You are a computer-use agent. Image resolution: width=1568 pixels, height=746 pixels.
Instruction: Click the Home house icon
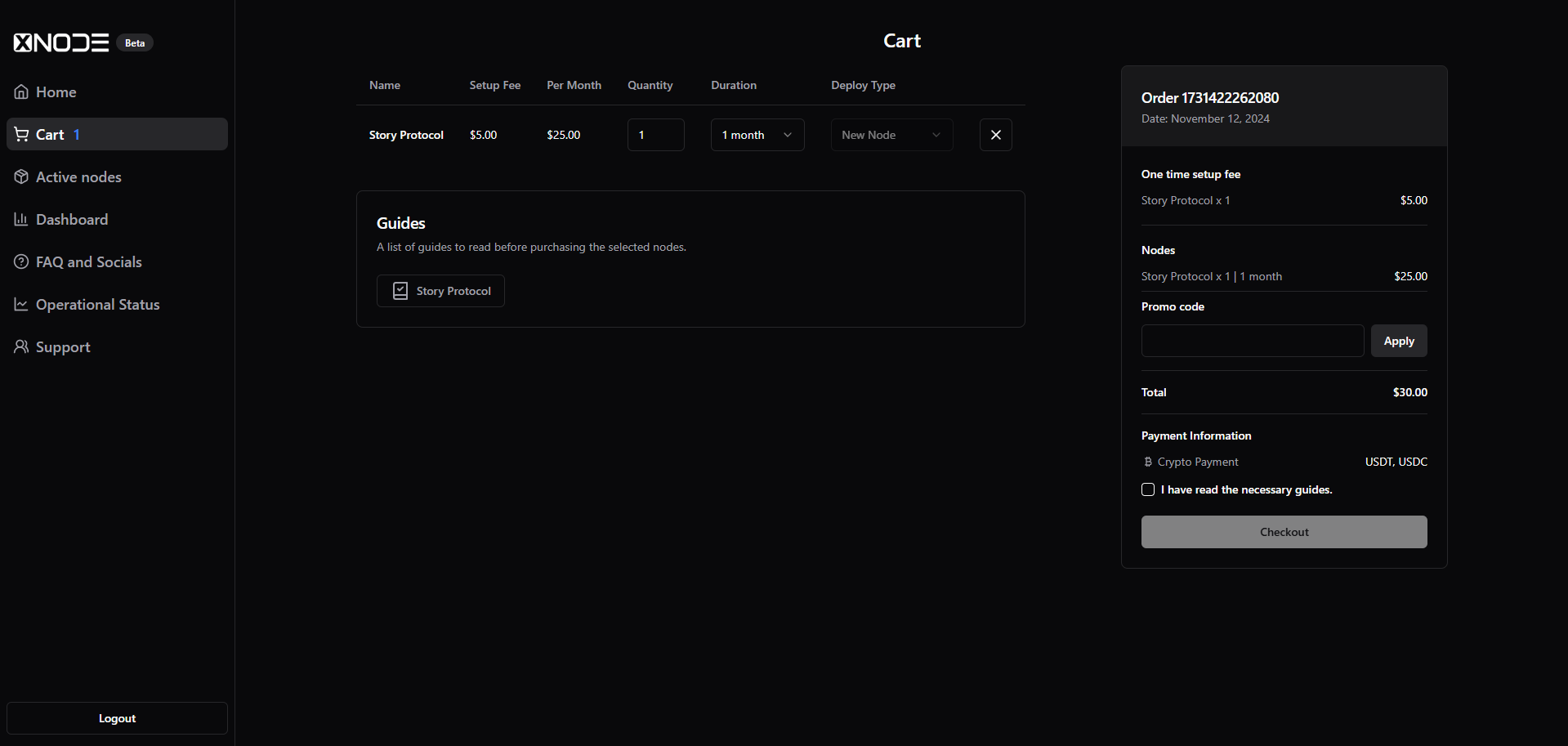click(21, 92)
